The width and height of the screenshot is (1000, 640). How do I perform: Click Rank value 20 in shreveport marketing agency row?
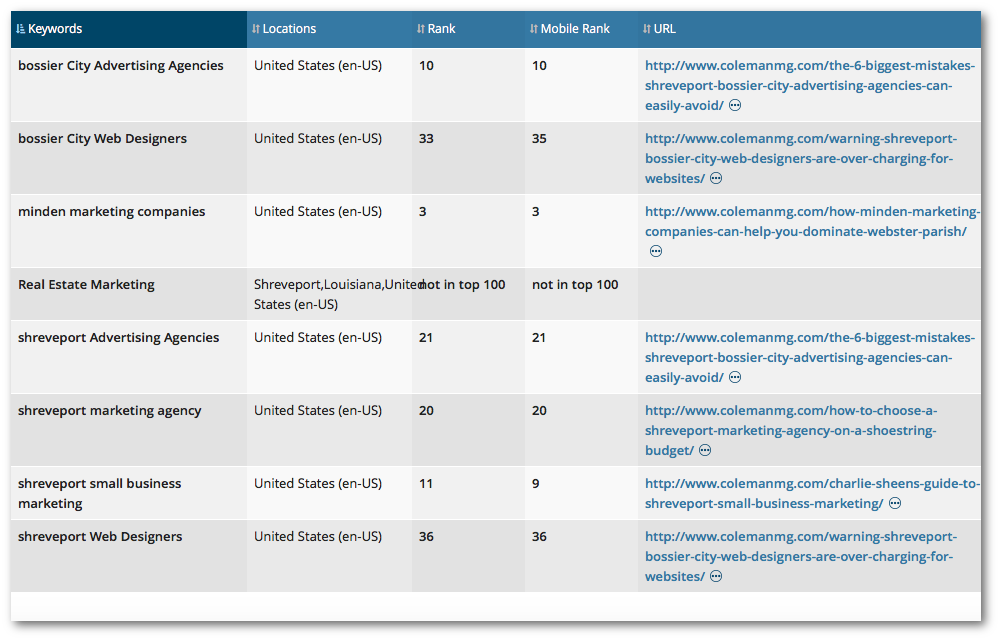click(x=426, y=411)
